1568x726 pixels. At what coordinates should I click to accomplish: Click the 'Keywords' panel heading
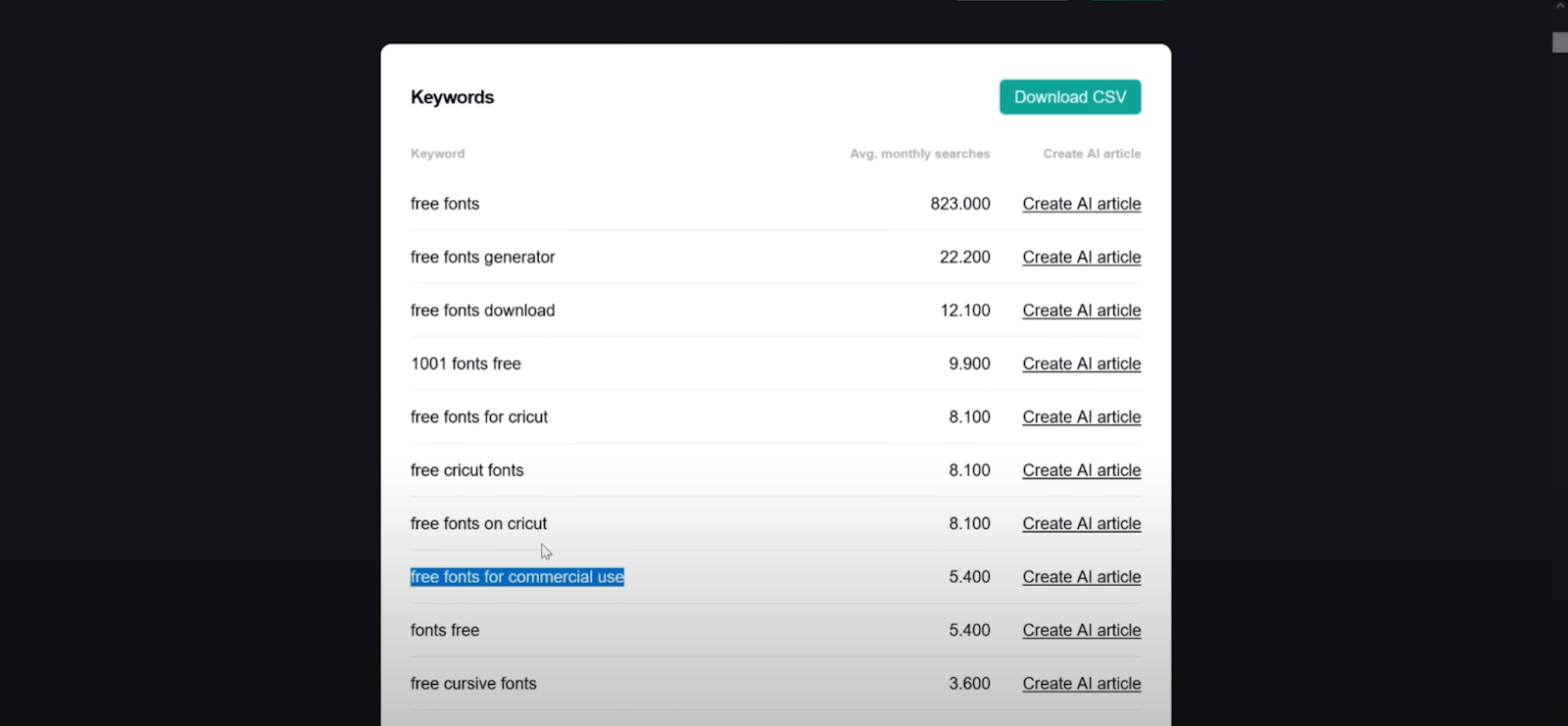click(452, 97)
